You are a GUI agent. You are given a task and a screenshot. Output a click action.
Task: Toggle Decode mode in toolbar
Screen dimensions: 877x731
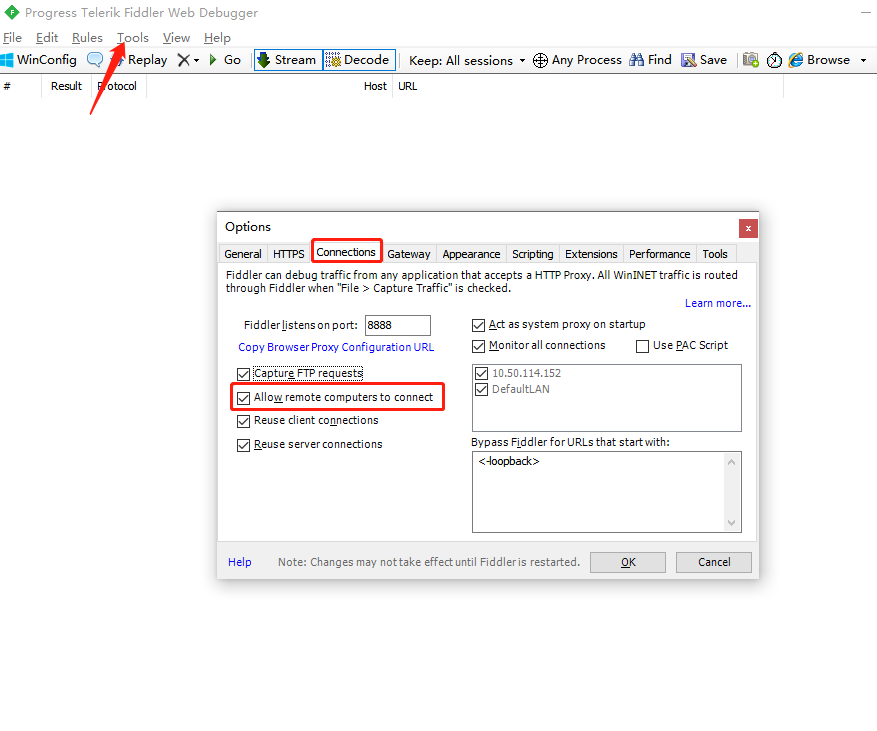pos(359,60)
